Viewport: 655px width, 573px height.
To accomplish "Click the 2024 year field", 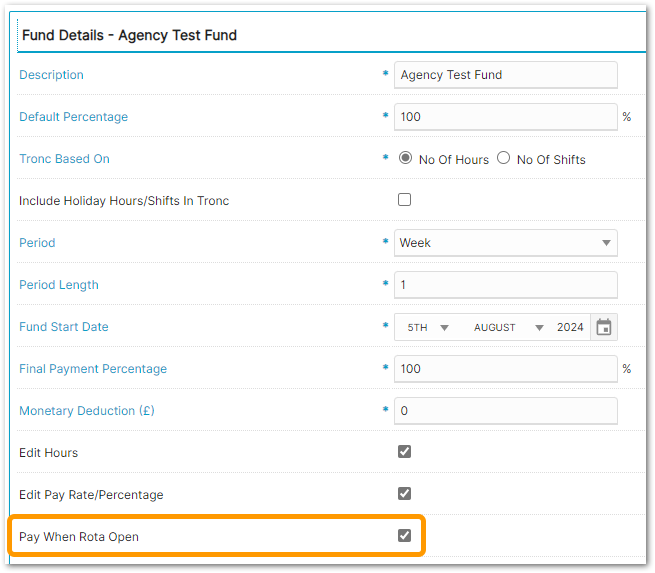I will click(570, 327).
